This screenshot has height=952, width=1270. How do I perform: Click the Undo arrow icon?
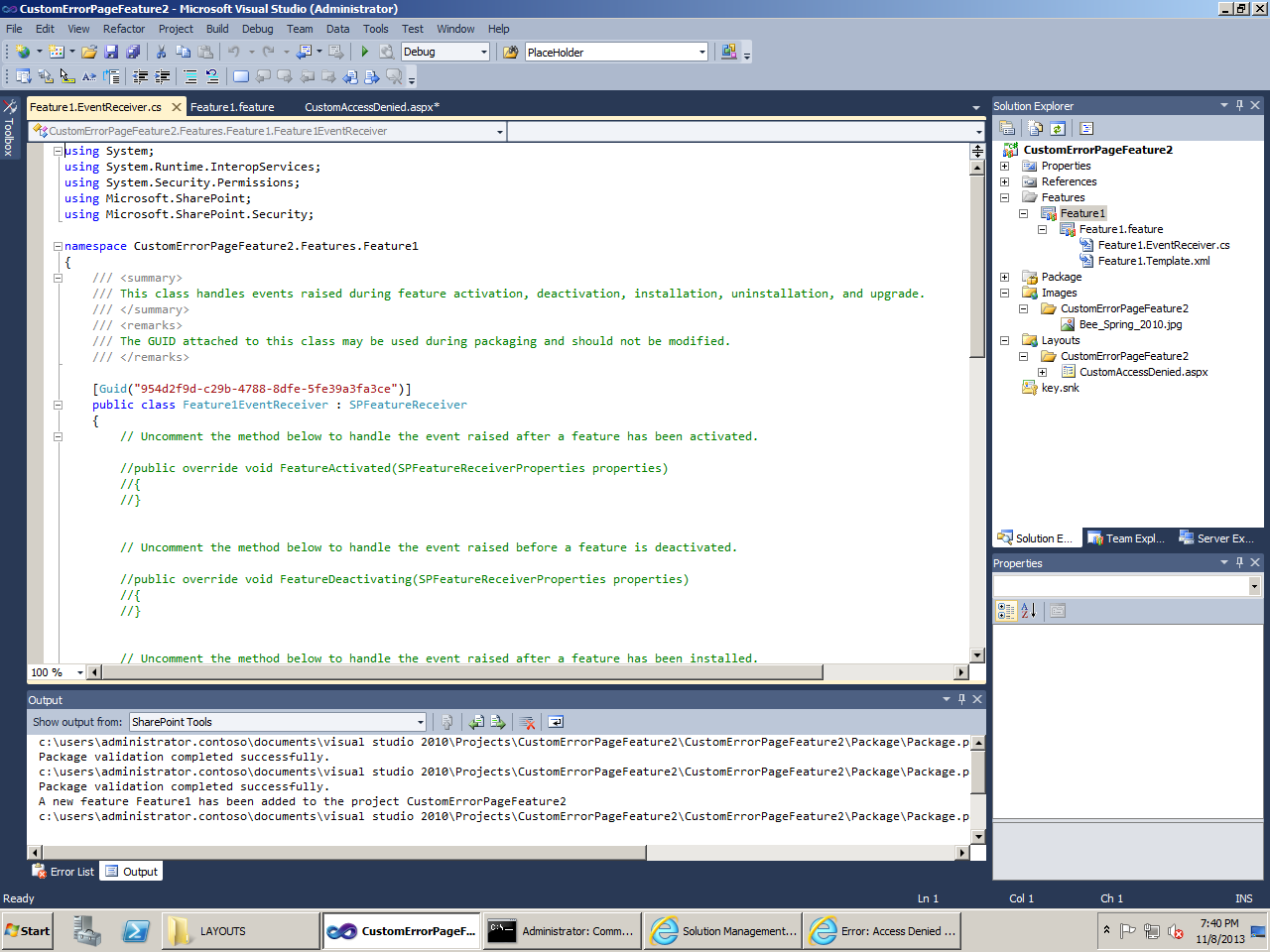click(x=234, y=52)
